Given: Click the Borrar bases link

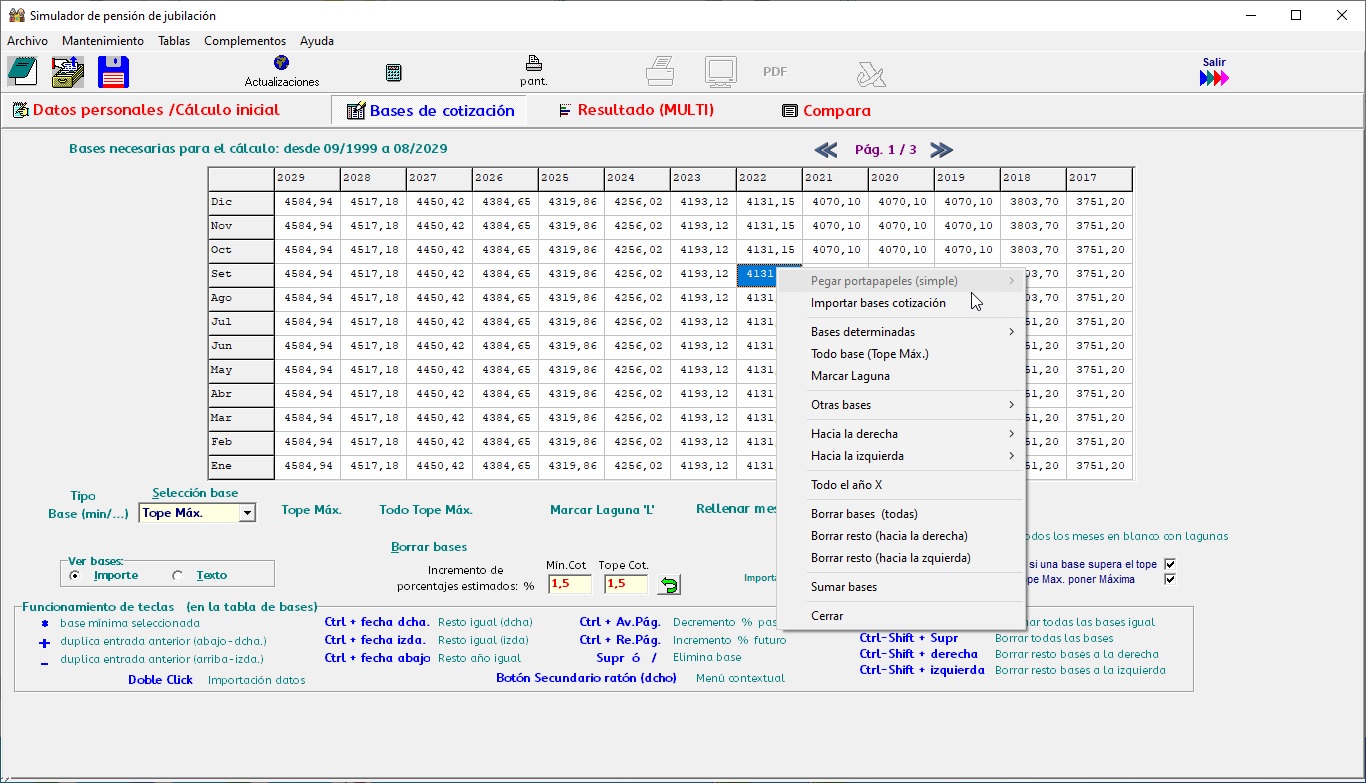Looking at the screenshot, I should 429,547.
